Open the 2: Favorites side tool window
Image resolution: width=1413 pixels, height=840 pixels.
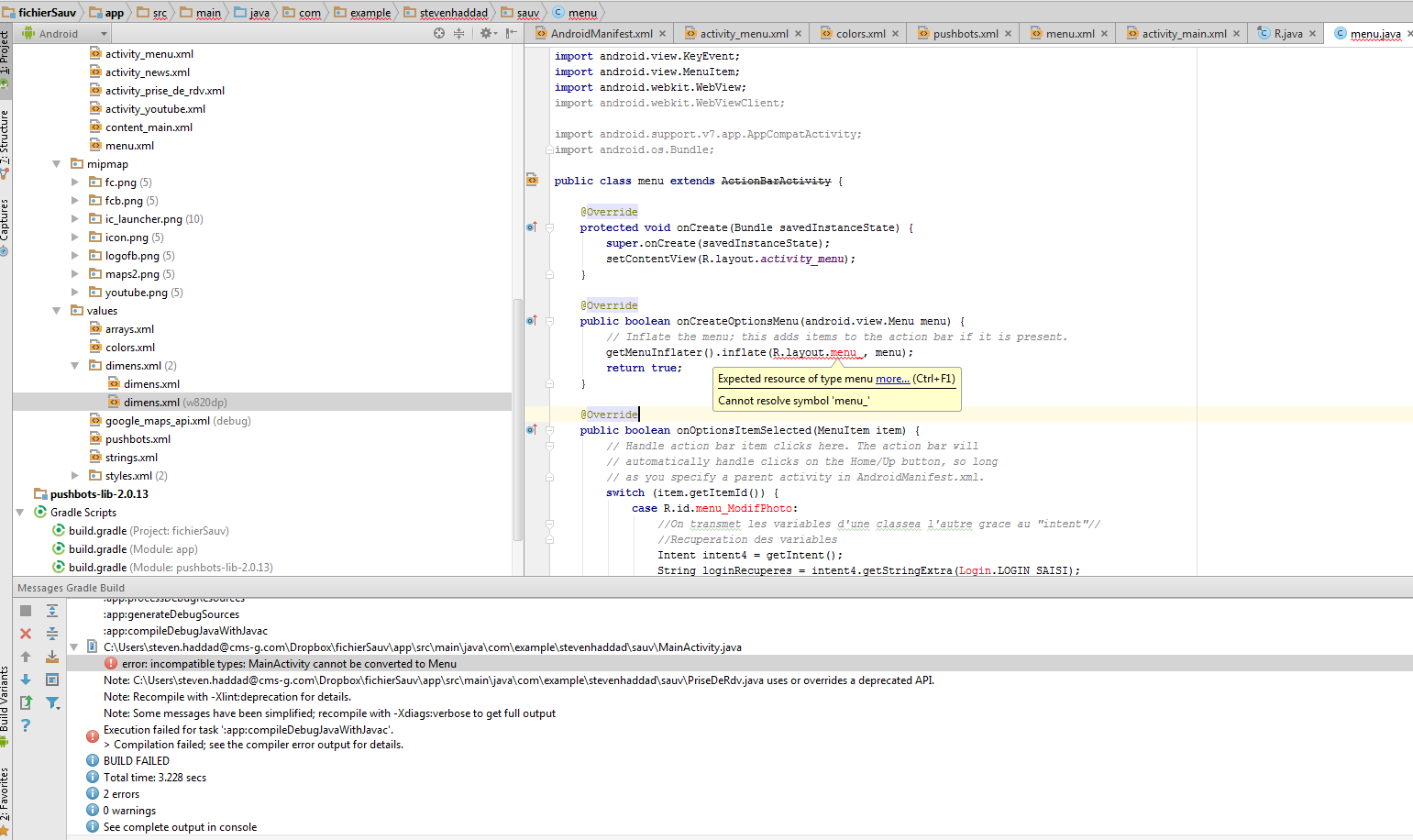(x=6, y=800)
